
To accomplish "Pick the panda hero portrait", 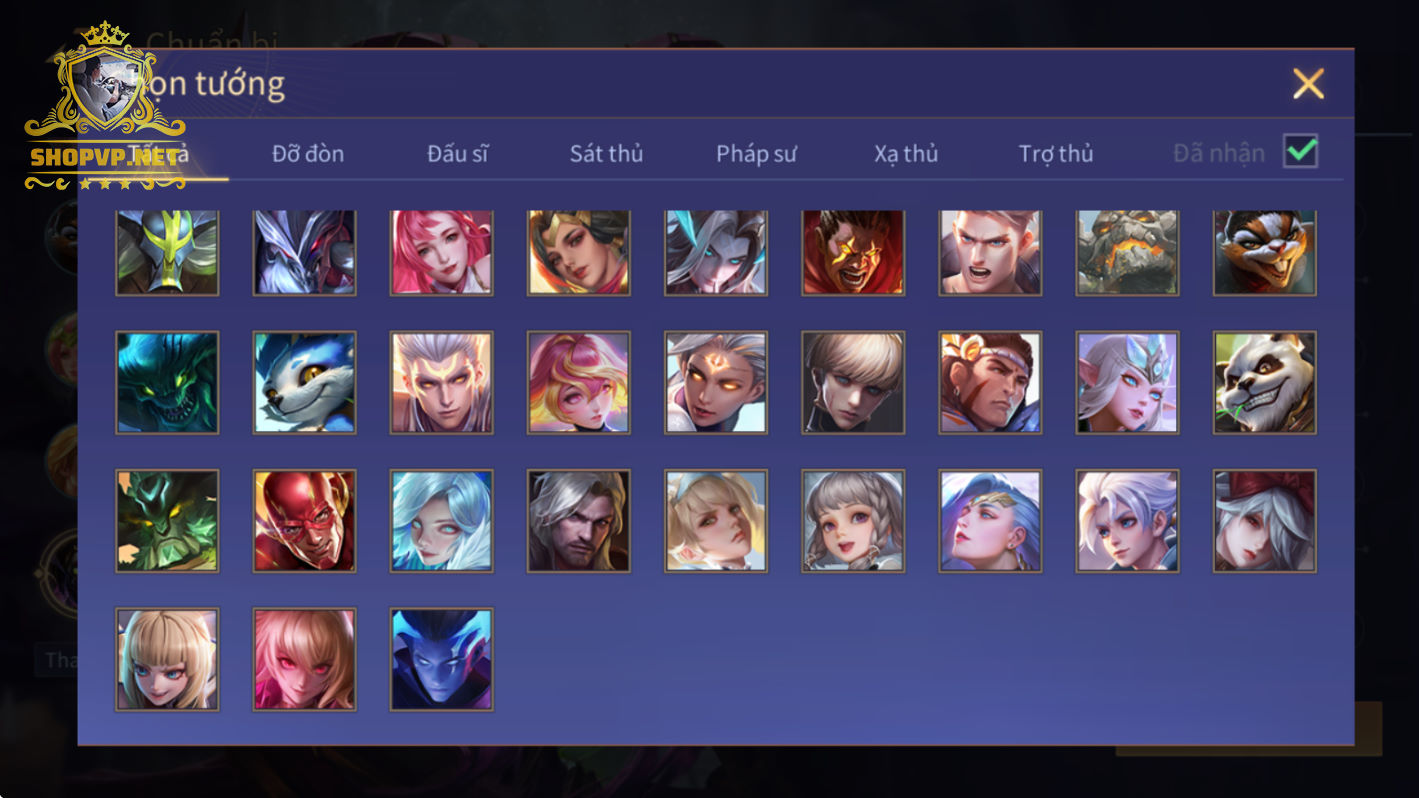I will coord(1265,382).
